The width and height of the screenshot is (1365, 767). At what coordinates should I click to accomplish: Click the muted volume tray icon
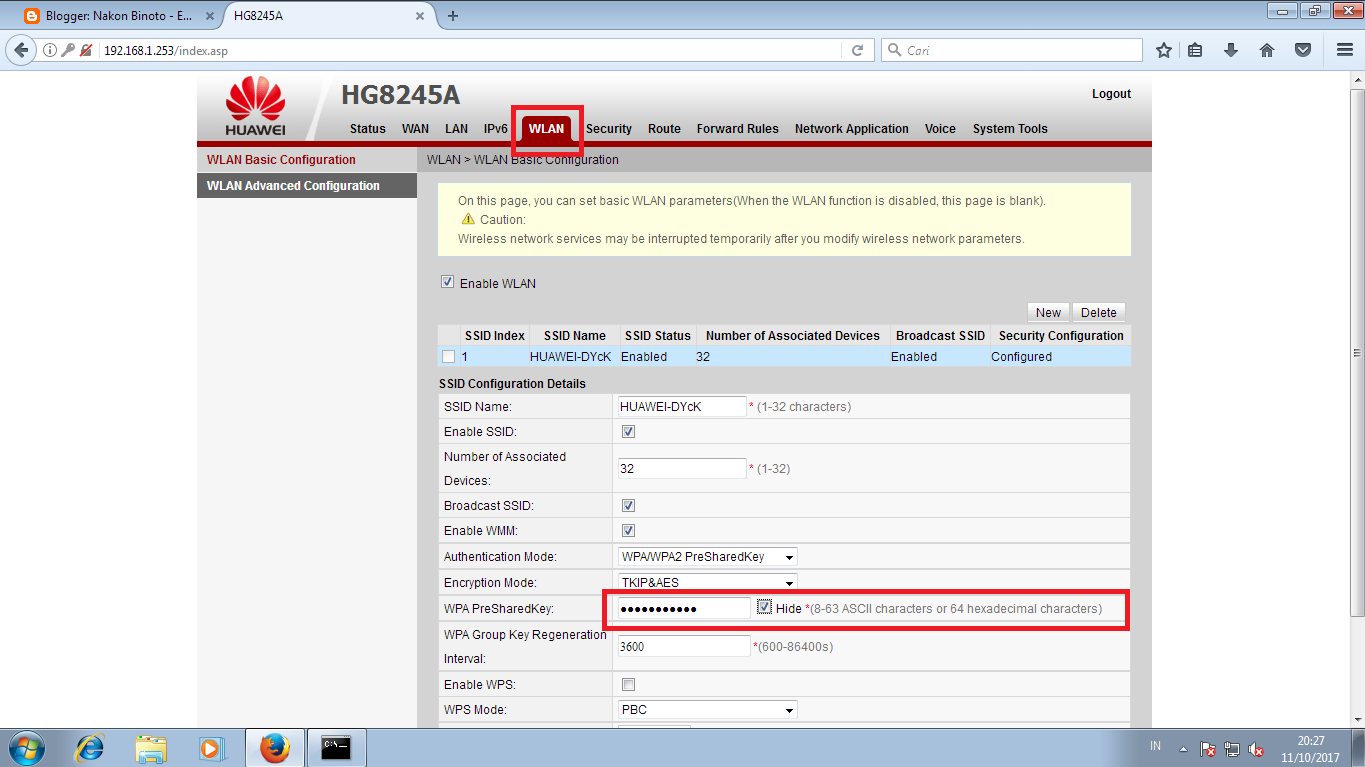[x=1257, y=749]
